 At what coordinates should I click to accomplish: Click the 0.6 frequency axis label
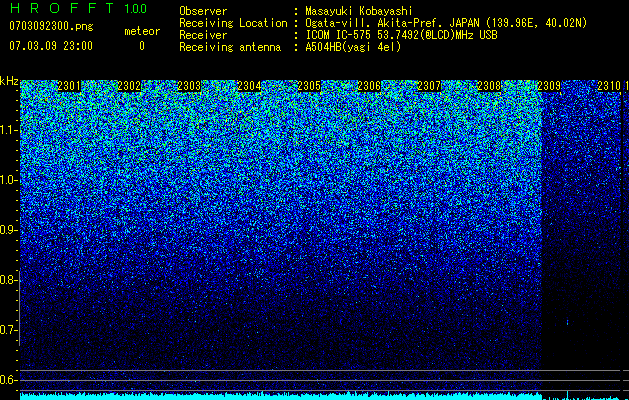pyautogui.click(x=8, y=380)
